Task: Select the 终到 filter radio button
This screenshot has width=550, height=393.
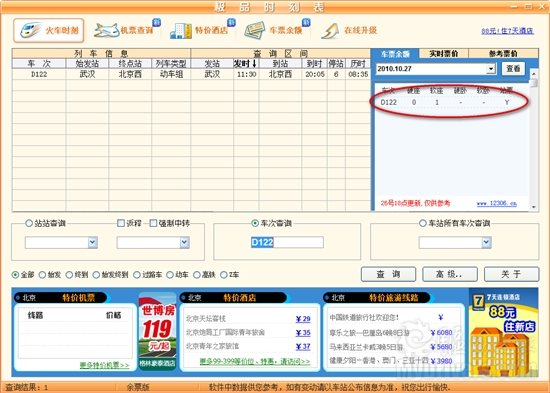Action: click(x=69, y=275)
